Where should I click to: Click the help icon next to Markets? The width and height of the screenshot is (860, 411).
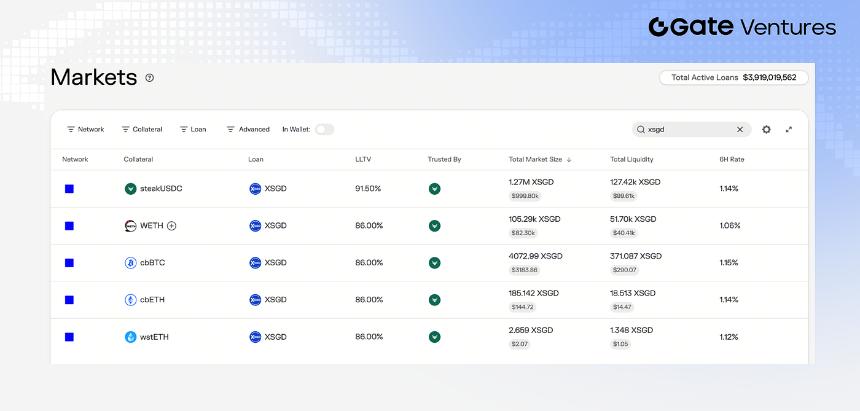(x=149, y=78)
